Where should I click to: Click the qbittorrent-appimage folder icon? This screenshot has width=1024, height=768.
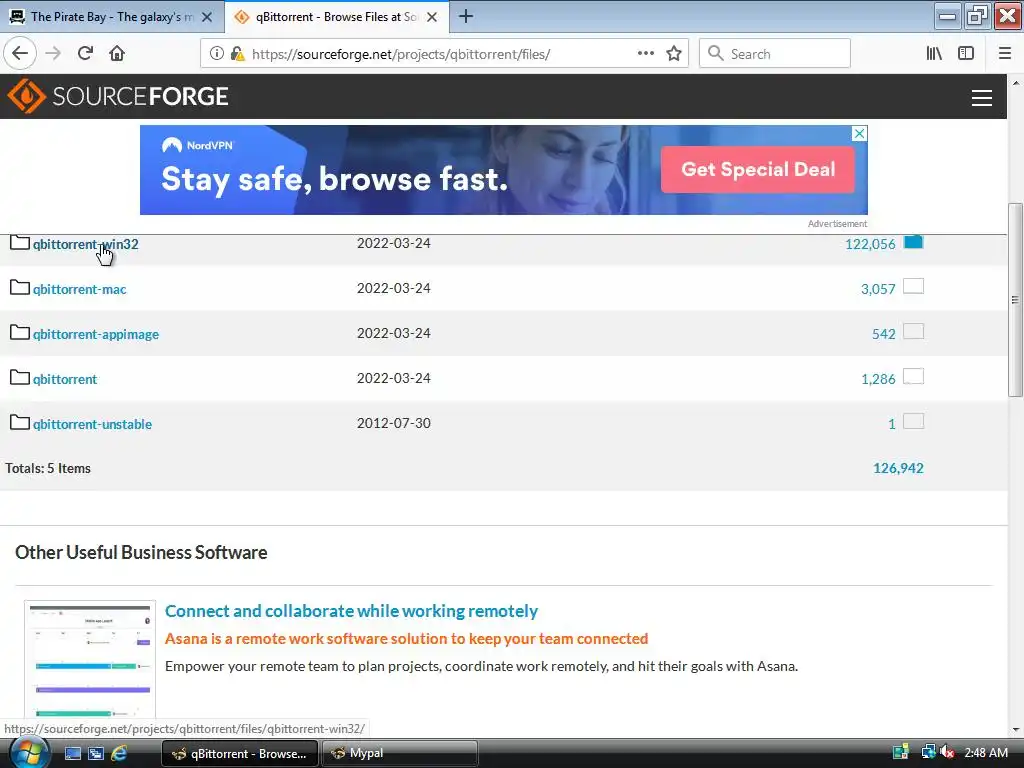[20, 333]
